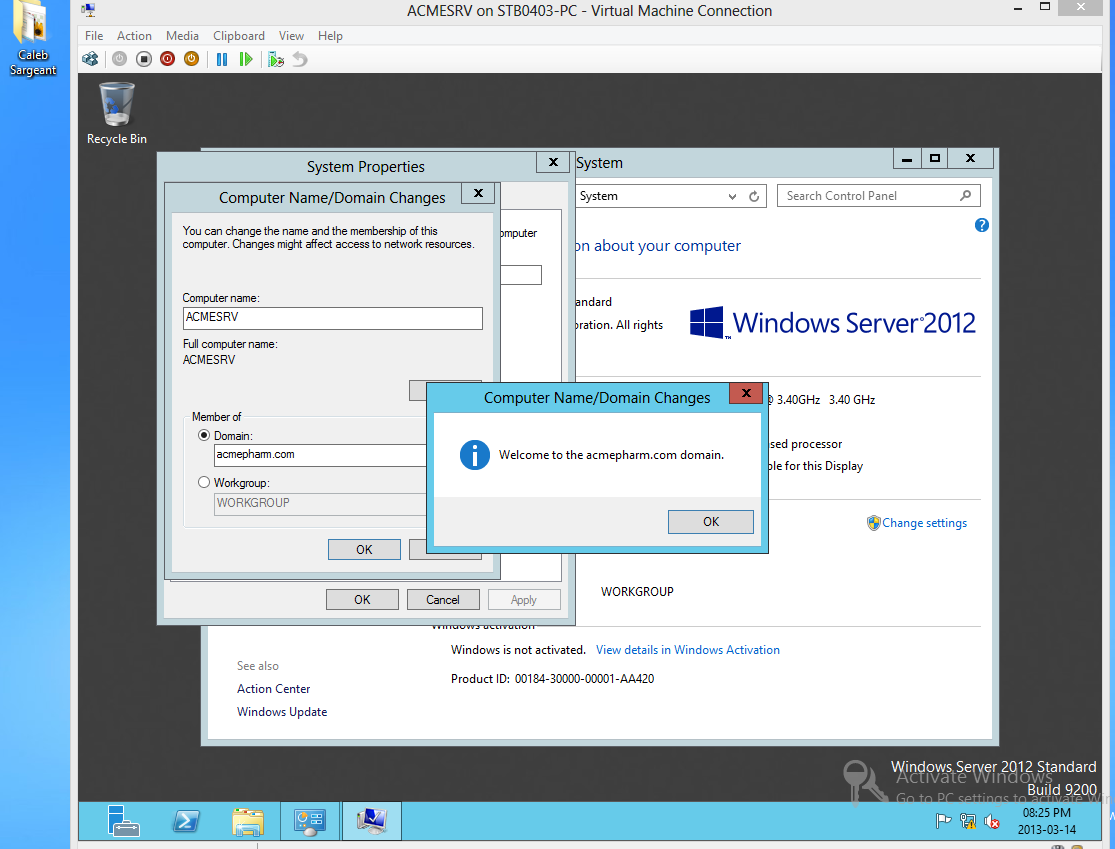Image resolution: width=1115 pixels, height=849 pixels.
Task: Click OK in Computer Name/Domain Changes dialog
Action: [x=364, y=550]
